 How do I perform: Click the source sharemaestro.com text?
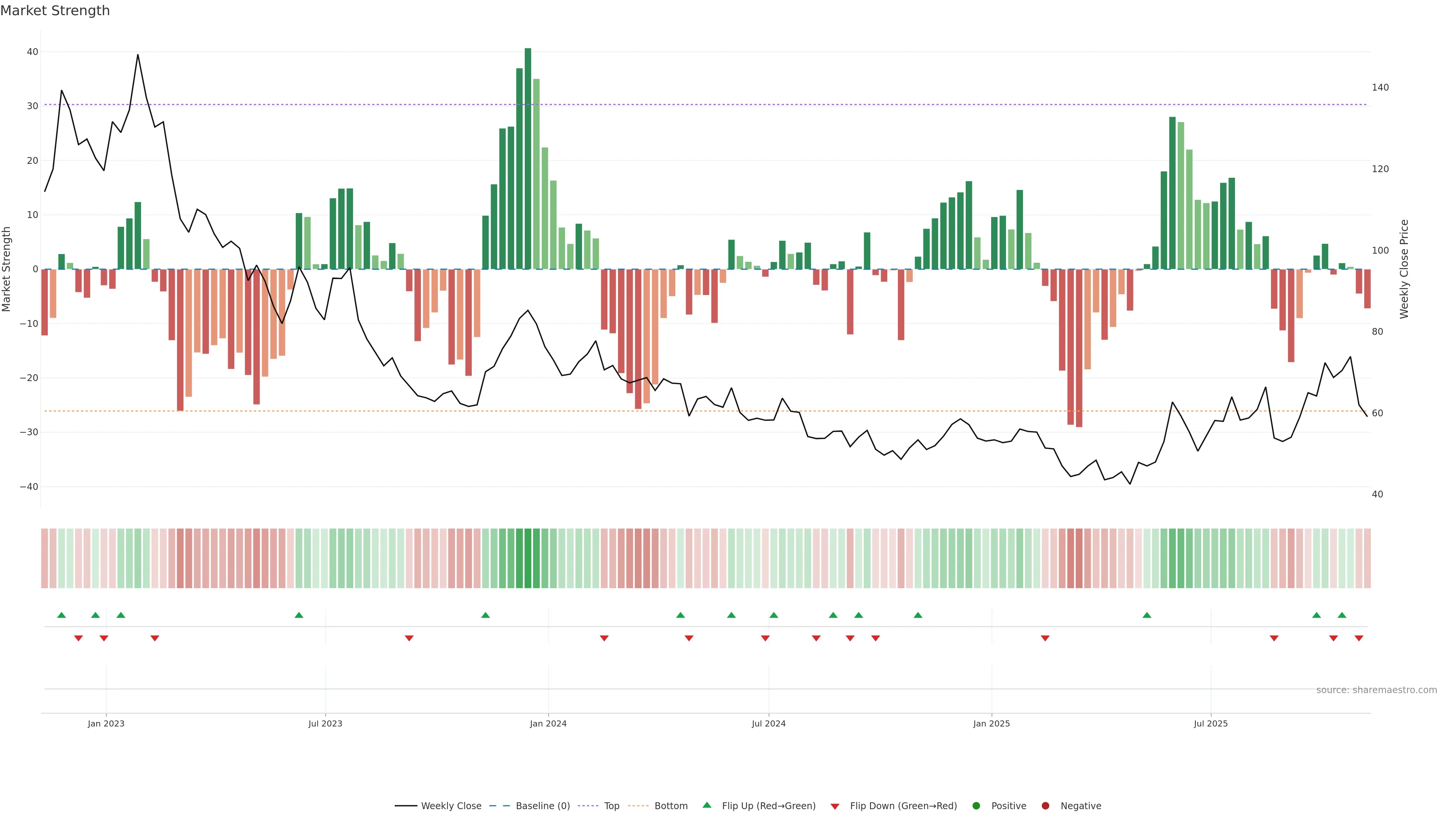(1376, 690)
